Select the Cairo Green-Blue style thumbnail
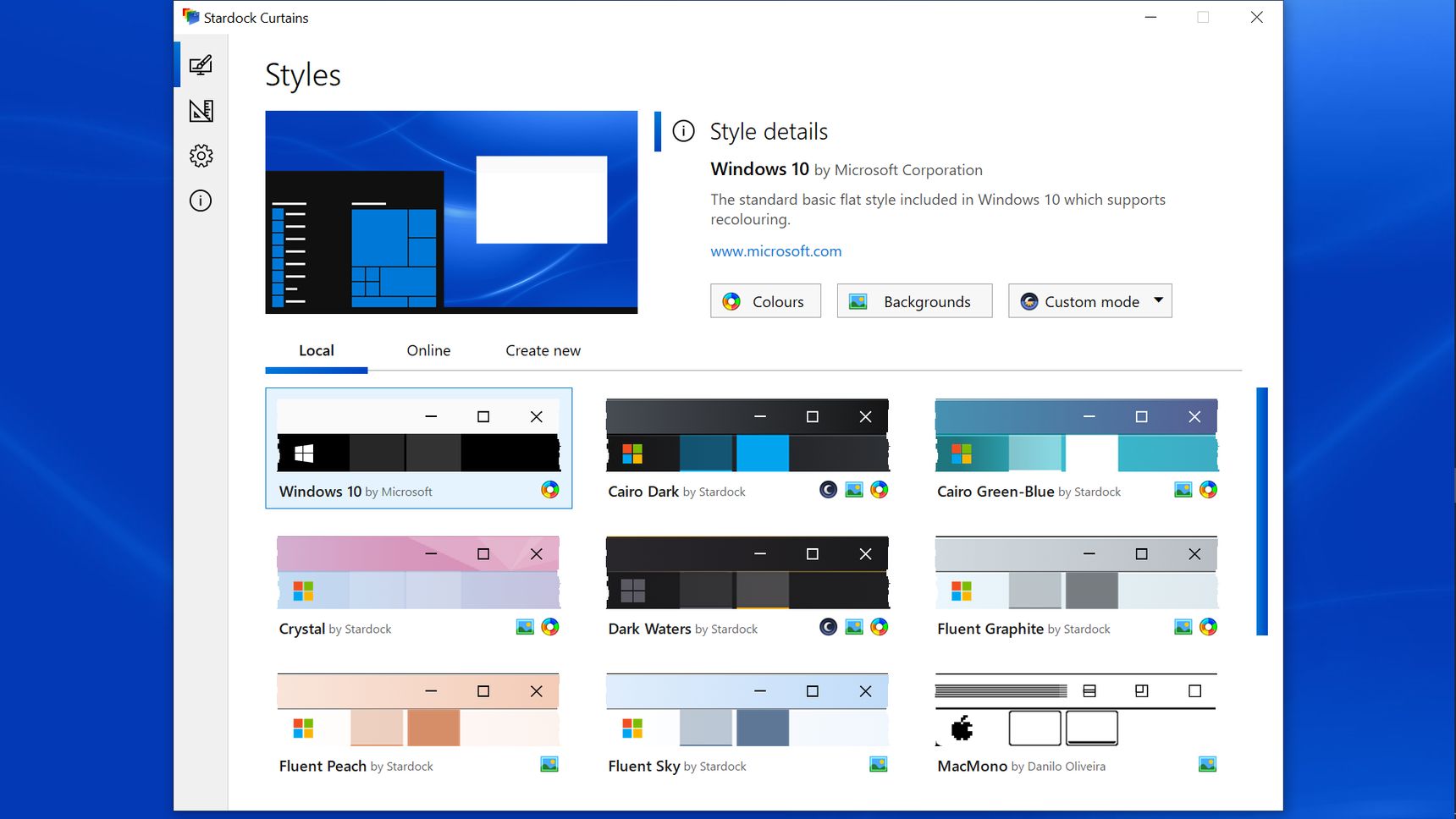The image size is (1456, 819). click(1077, 435)
